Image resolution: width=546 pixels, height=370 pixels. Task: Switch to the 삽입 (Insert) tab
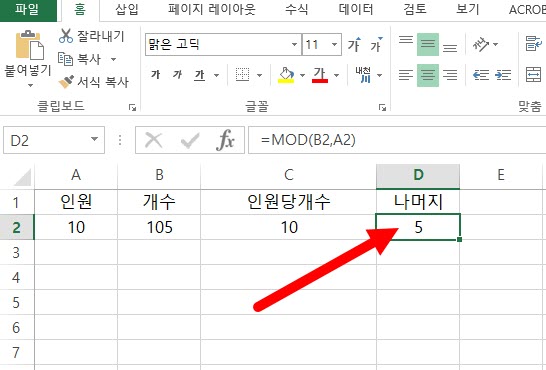127,10
